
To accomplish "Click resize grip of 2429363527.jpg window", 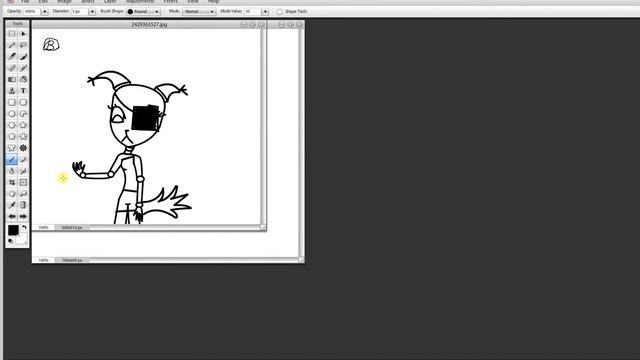I will pos(263,227).
